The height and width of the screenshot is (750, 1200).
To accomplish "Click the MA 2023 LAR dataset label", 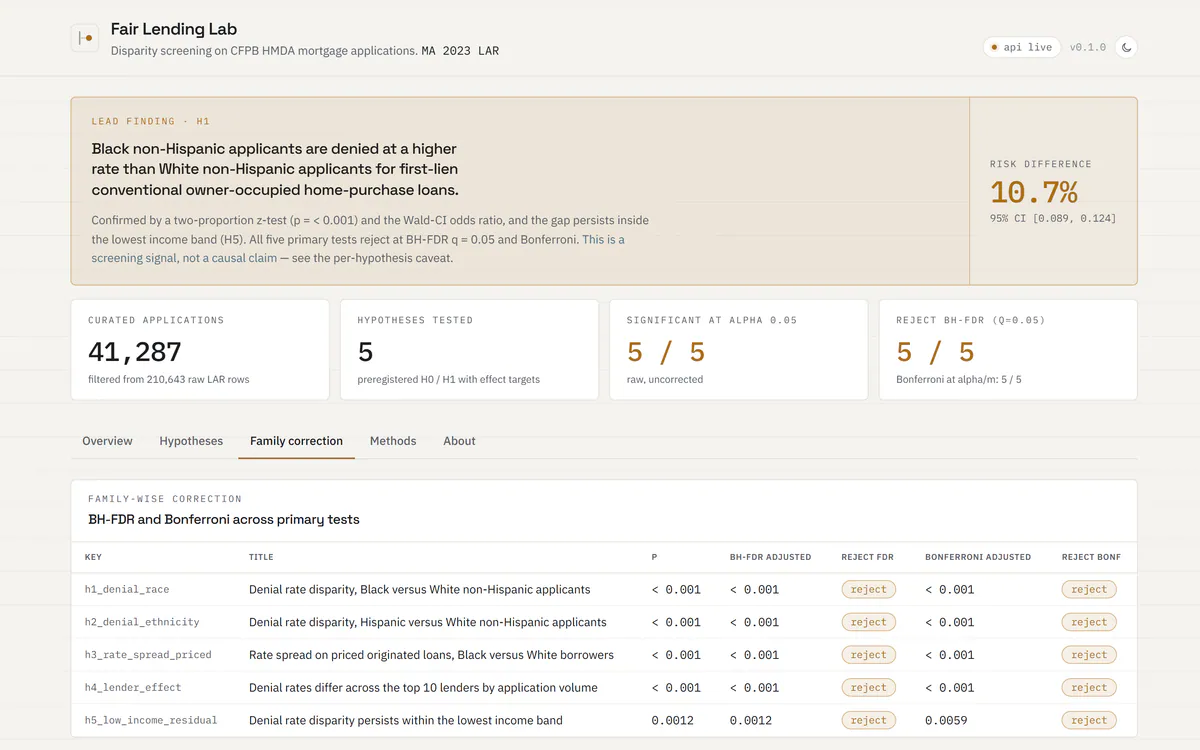I will [x=460, y=50].
